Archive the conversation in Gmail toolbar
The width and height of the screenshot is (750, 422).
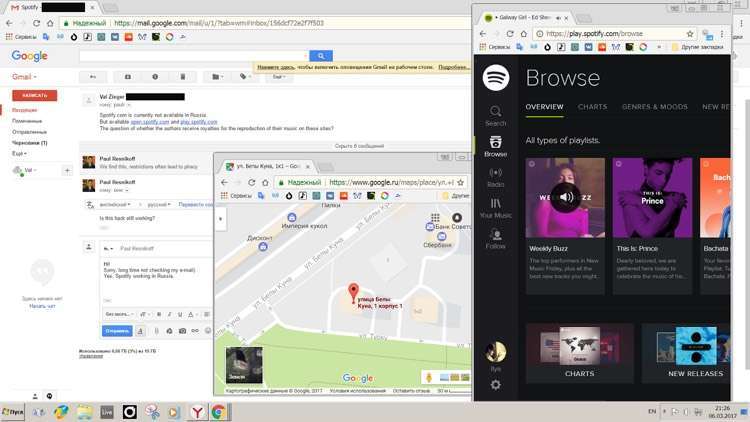[x=128, y=77]
